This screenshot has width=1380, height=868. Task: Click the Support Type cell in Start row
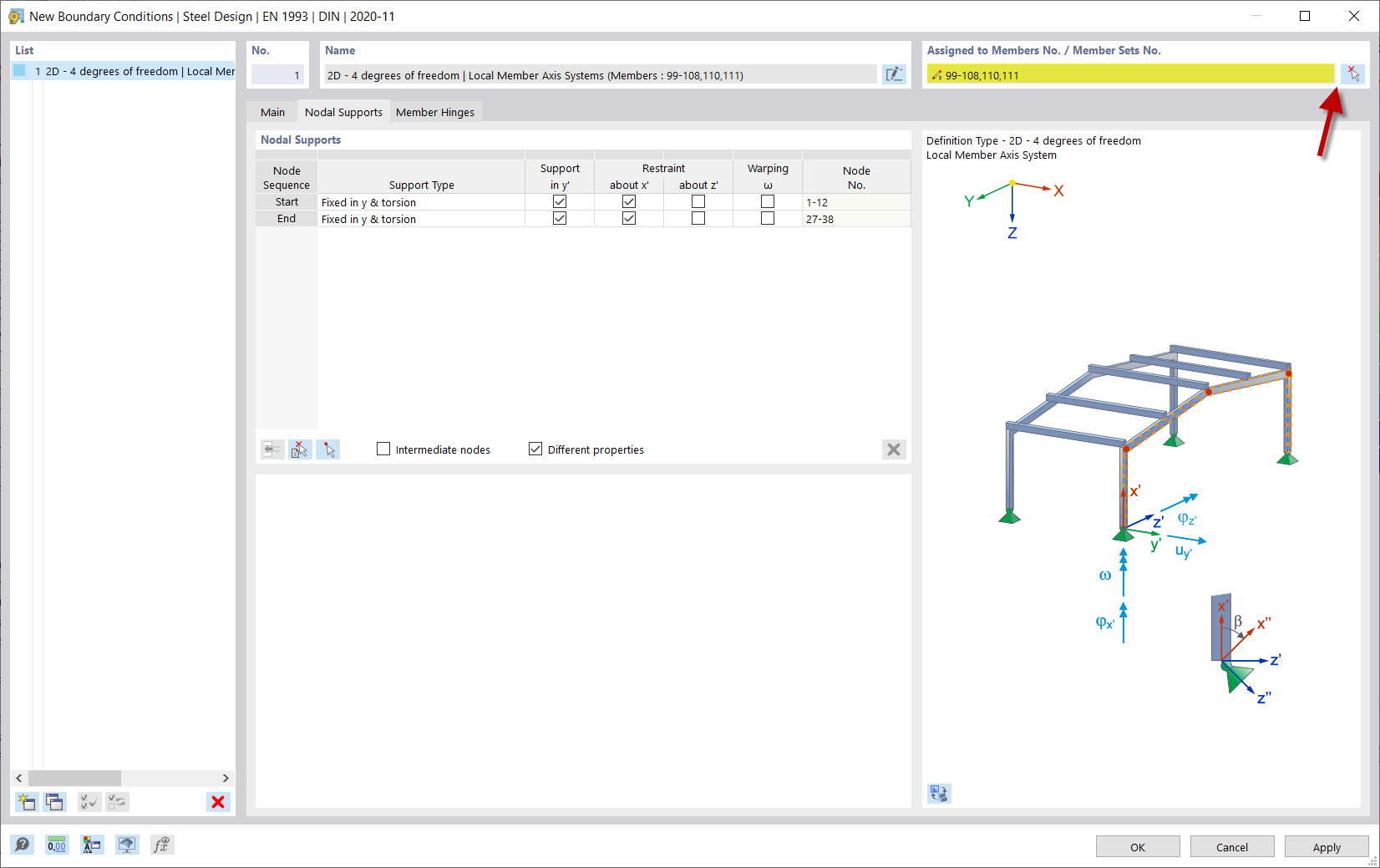coord(421,202)
